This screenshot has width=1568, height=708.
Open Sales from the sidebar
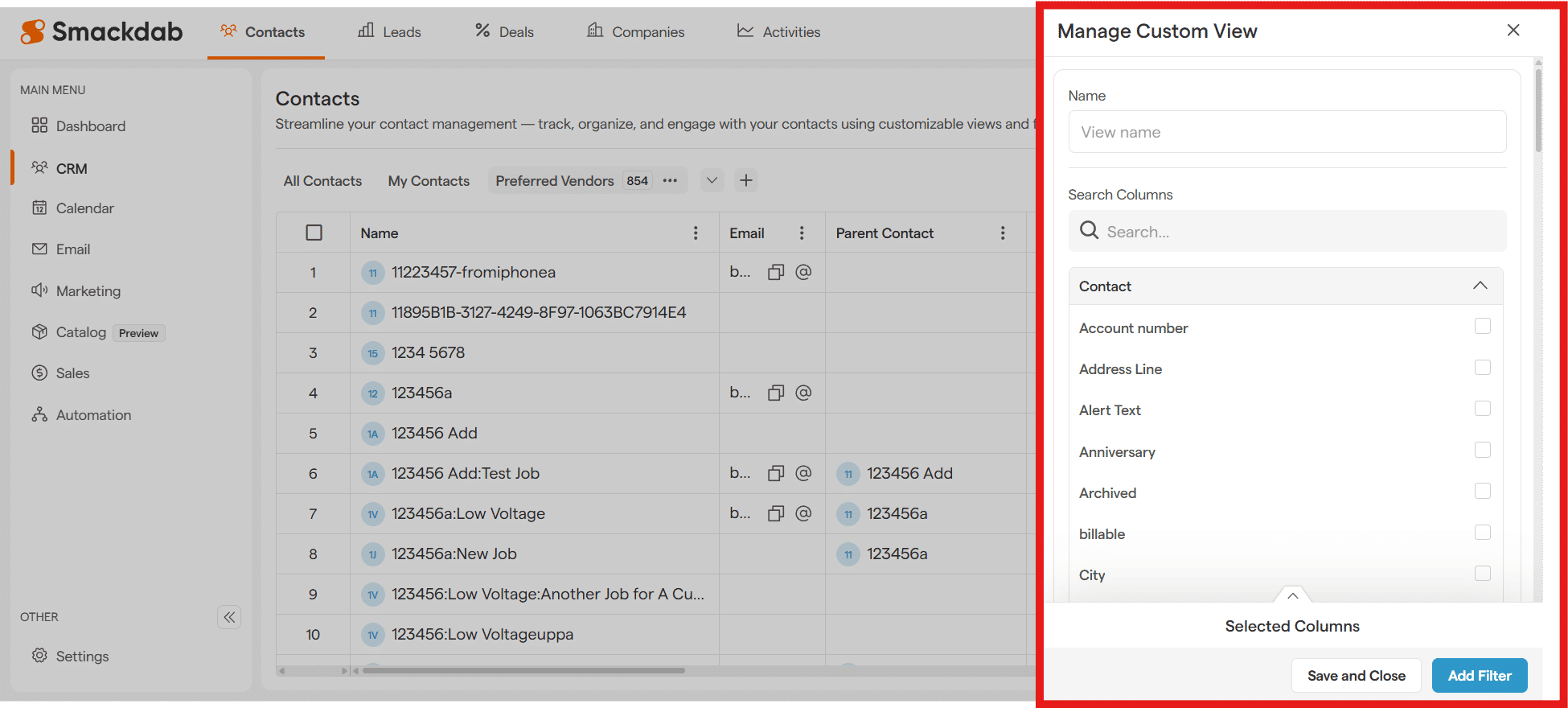pyautogui.click(x=61, y=373)
